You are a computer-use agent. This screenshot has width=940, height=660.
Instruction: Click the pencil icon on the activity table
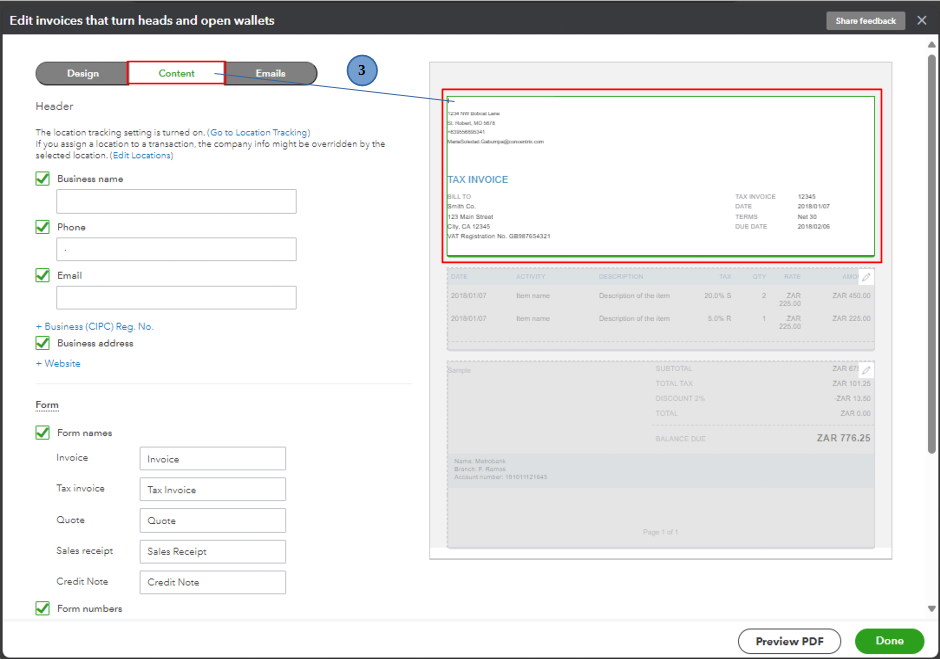point(866,277)
